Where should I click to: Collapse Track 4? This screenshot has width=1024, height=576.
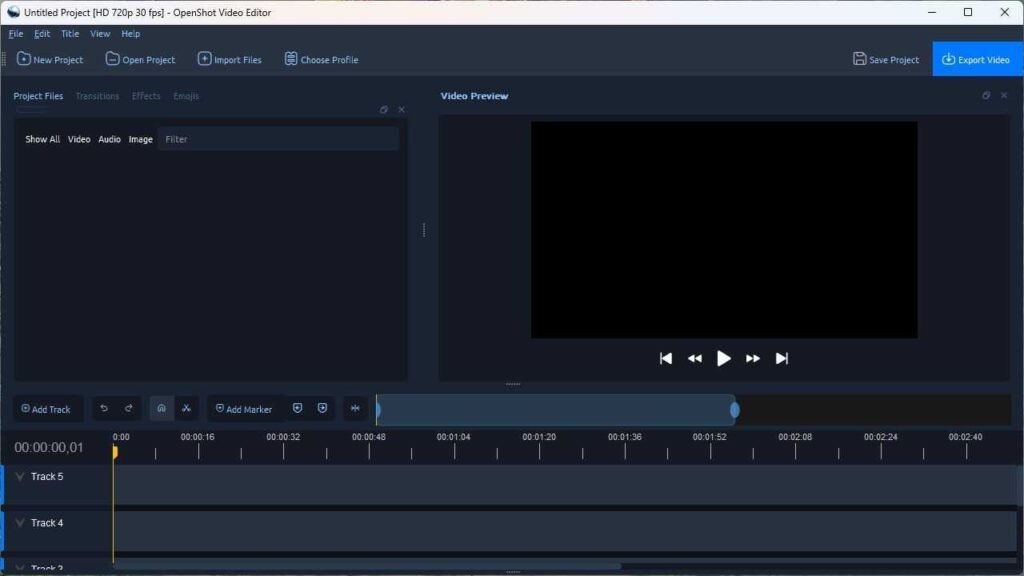22,523
